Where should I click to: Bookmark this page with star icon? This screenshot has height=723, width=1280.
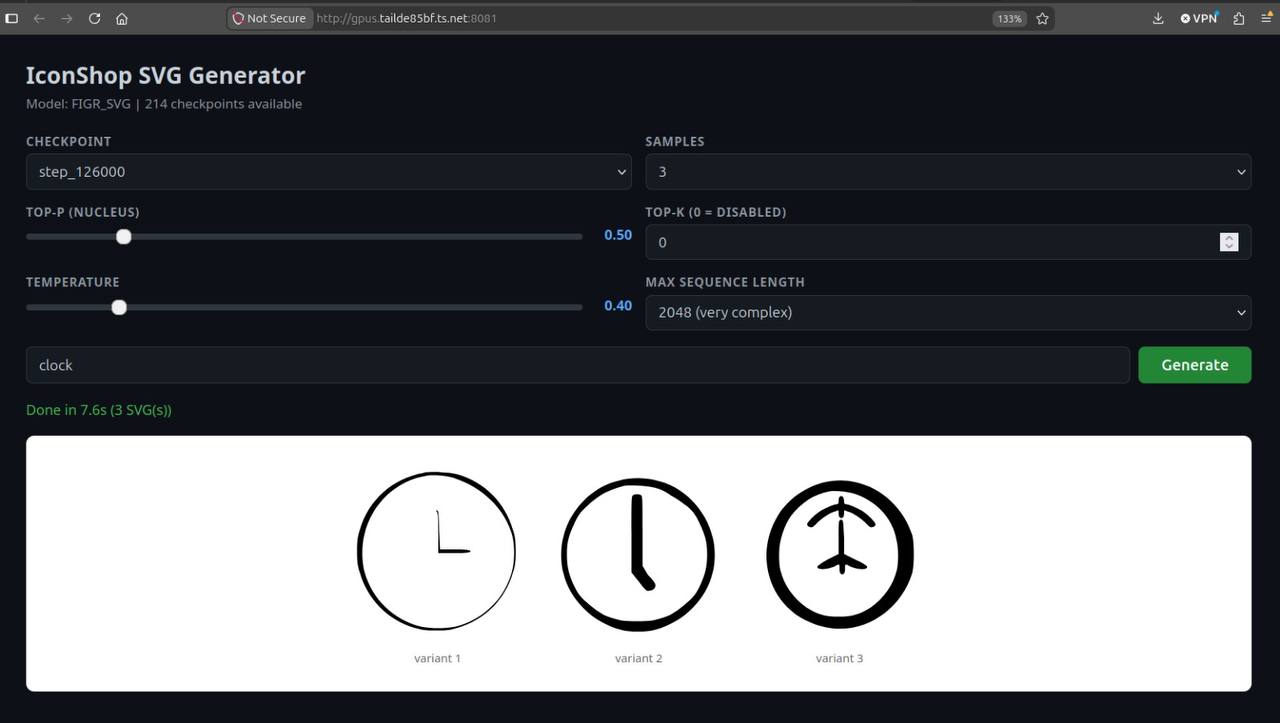(x=1043, y=18)
